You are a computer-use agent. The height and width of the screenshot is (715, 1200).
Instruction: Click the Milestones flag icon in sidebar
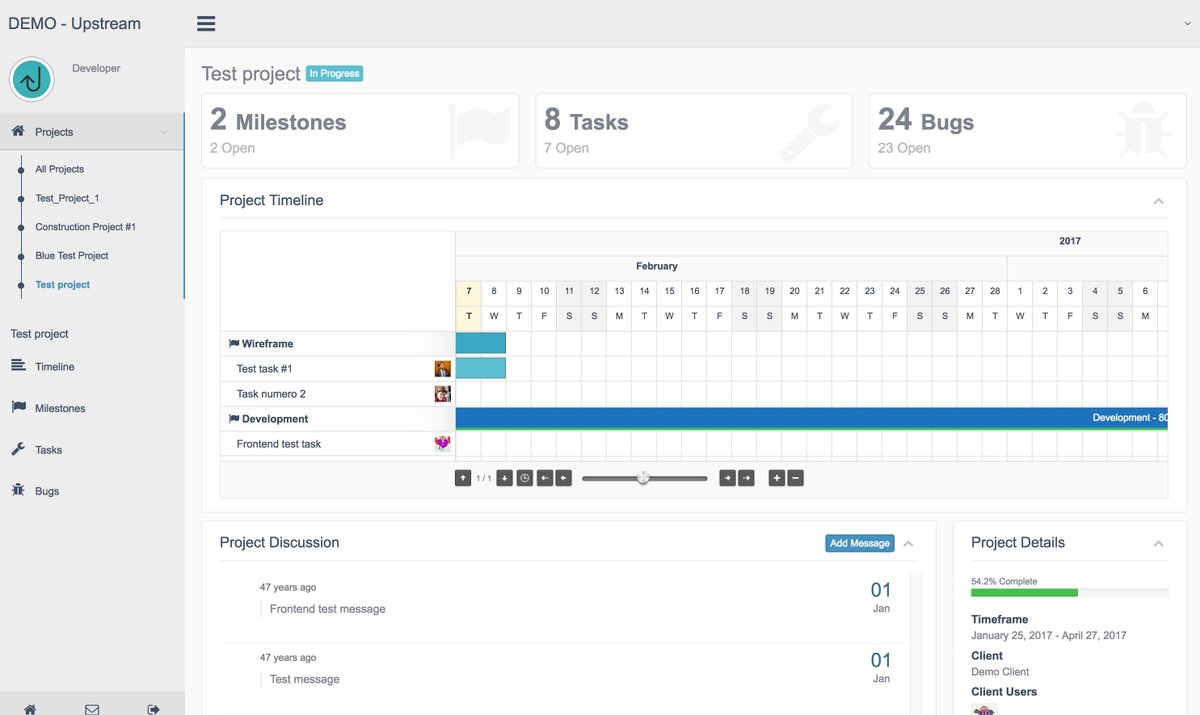click(18, 407)
